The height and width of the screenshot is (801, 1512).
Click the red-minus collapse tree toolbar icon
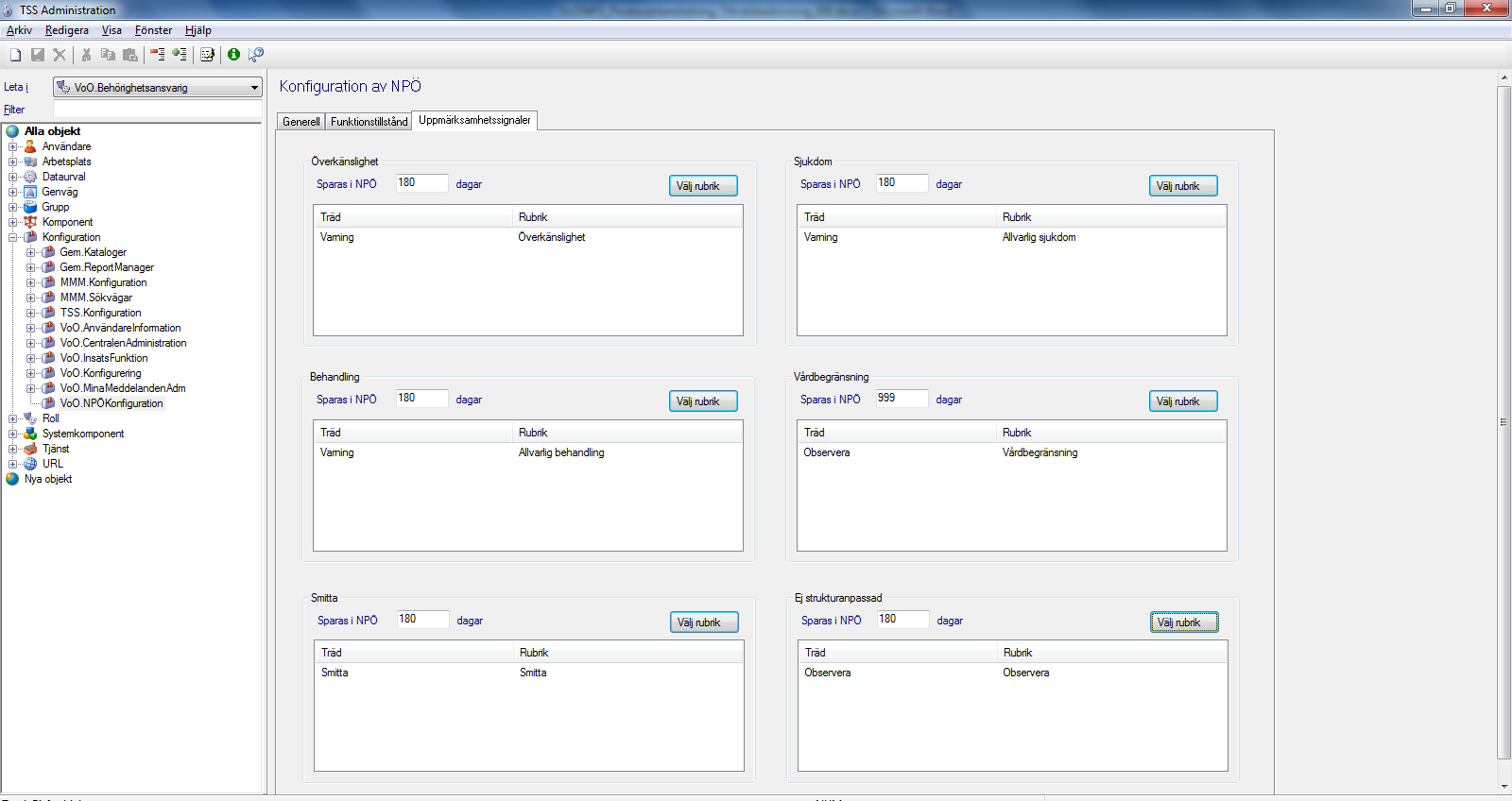coord(158,55)
